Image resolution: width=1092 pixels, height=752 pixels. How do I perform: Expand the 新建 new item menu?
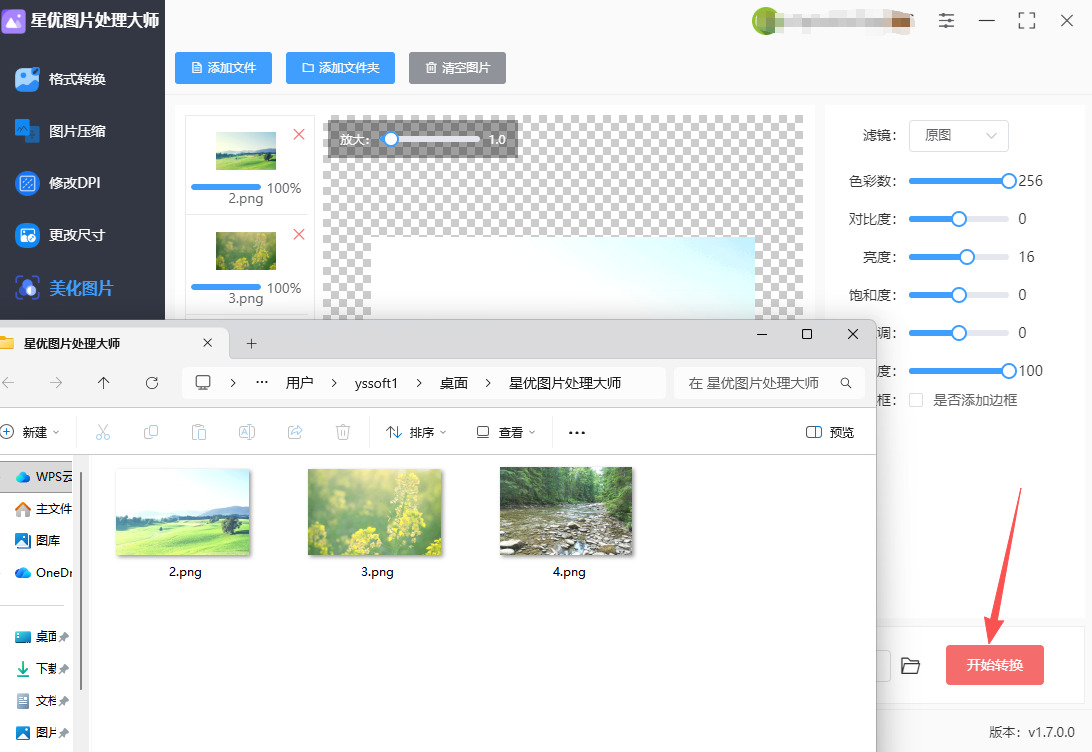click(31, 432)
